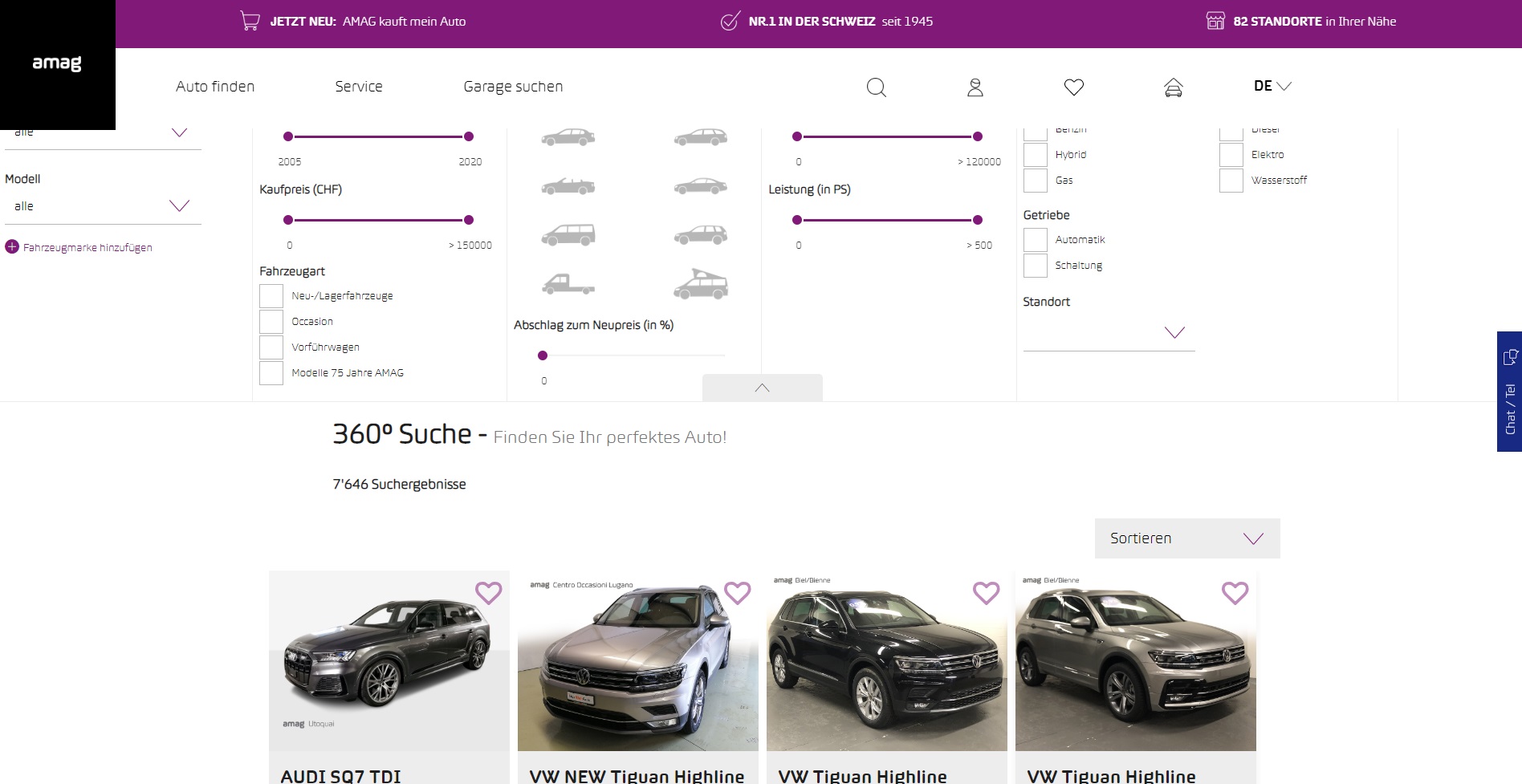The image size is (1522, 784).
Task: Click the Leistung max handle at 500
Action: click(978, 220)
